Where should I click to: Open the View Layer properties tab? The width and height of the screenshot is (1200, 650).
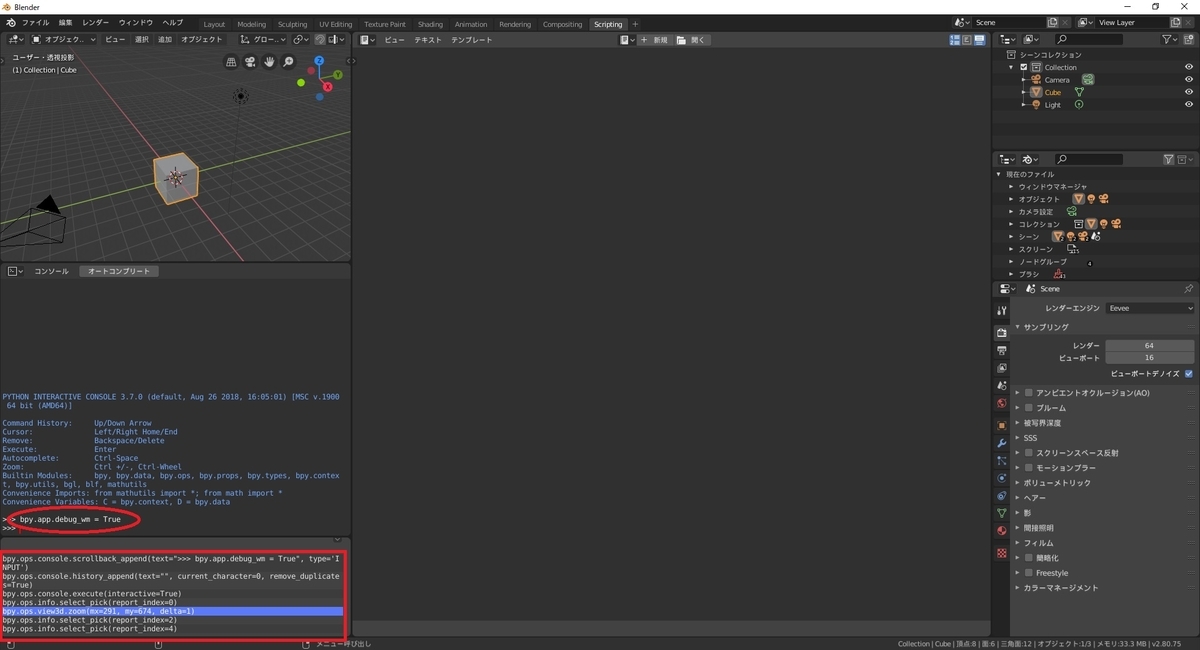point(1001,368)
